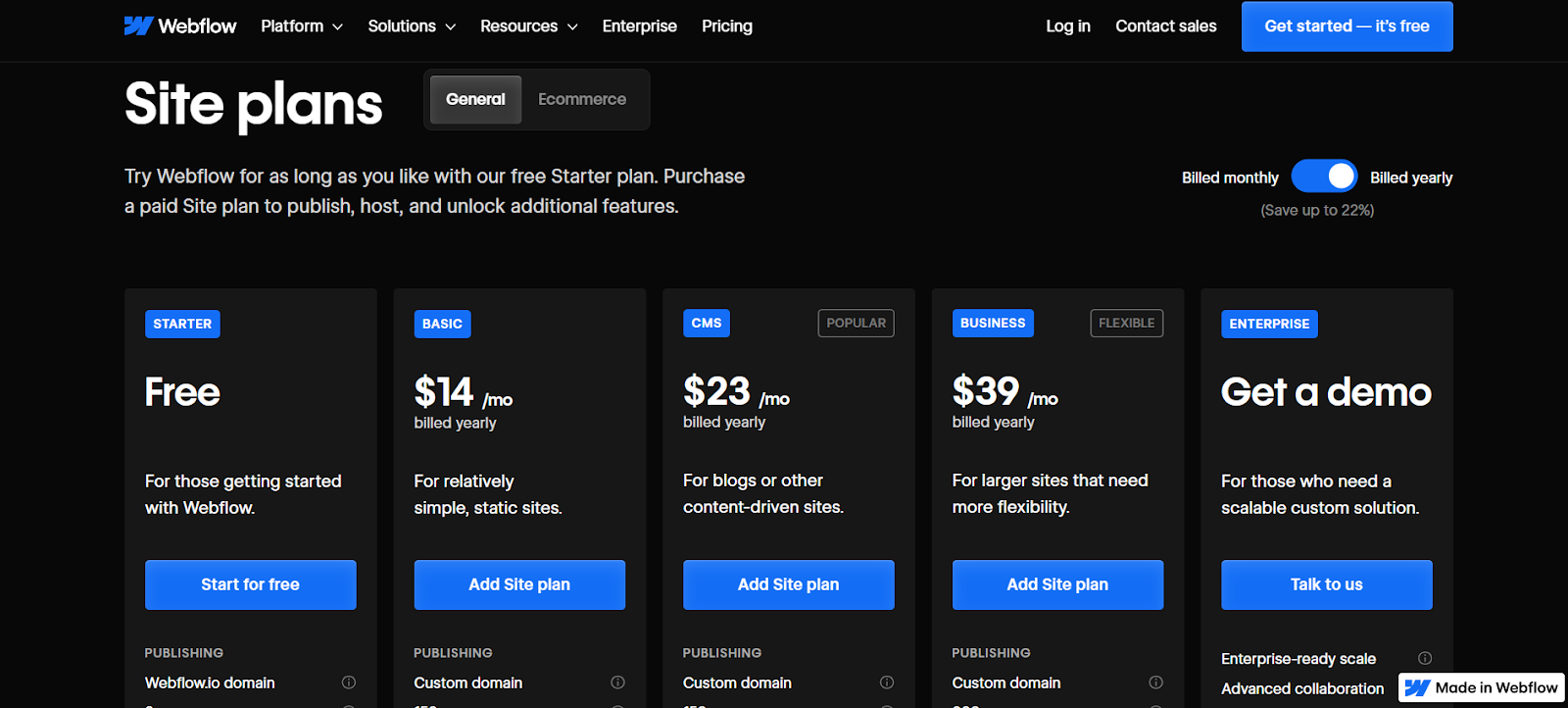Click the POPULAR tag on CMS plan
Image resolution: width=1568 pixels, height=708 pixels.
point(857,323)
